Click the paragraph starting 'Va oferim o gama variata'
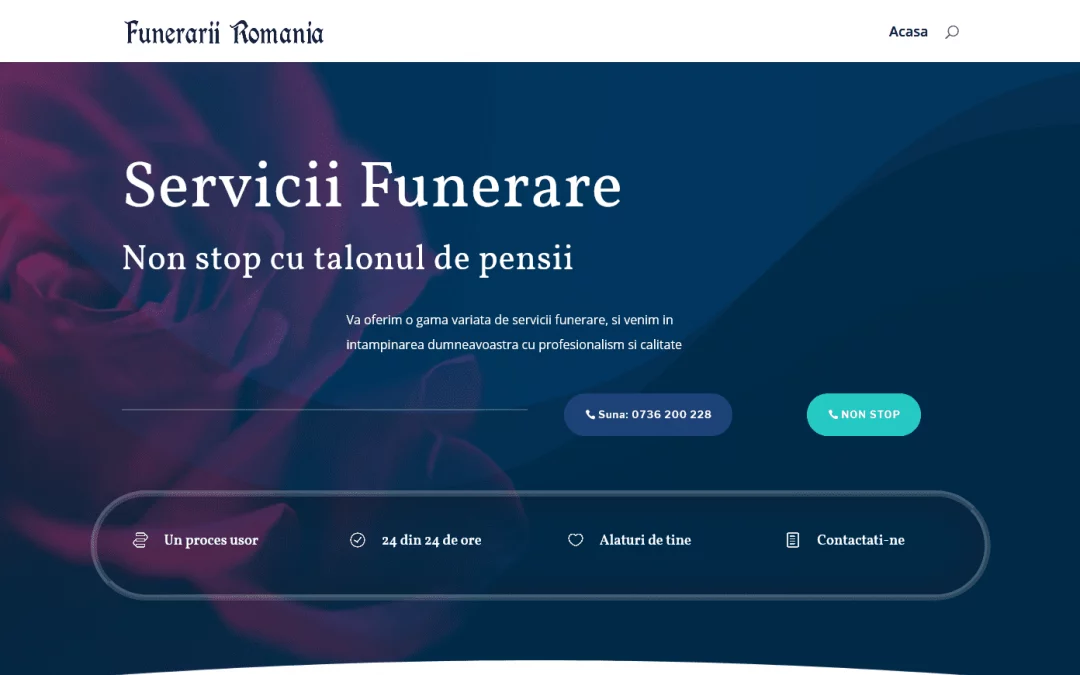Image resolution: width=1080 pixels, height=675 pixels. click(x=513, y=332)
